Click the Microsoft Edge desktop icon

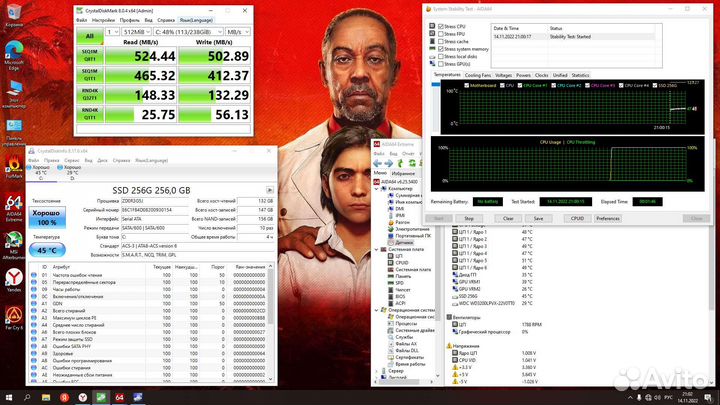14,49
